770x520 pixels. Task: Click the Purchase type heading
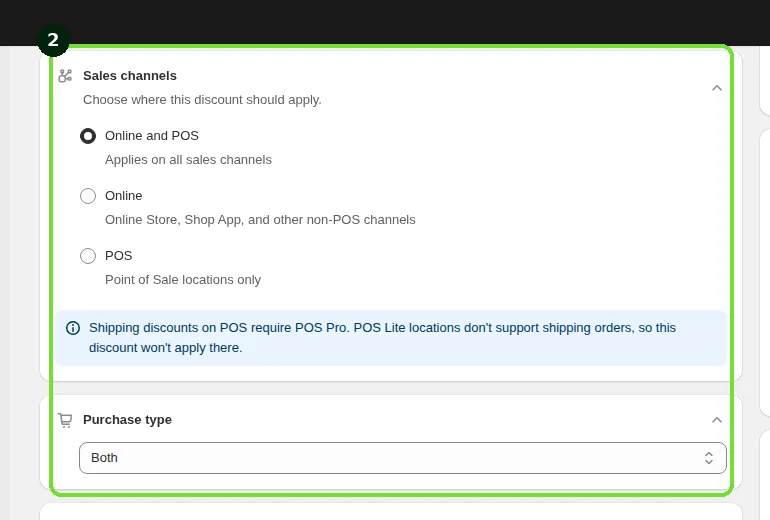click(127, 420)
